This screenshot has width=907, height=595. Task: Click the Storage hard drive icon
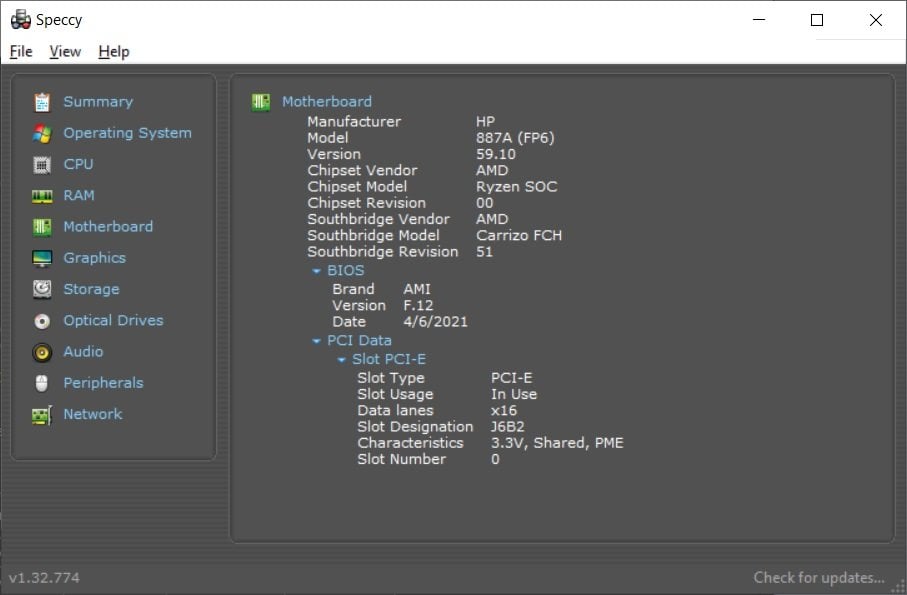pyautogui.click(x=42, y=289)
